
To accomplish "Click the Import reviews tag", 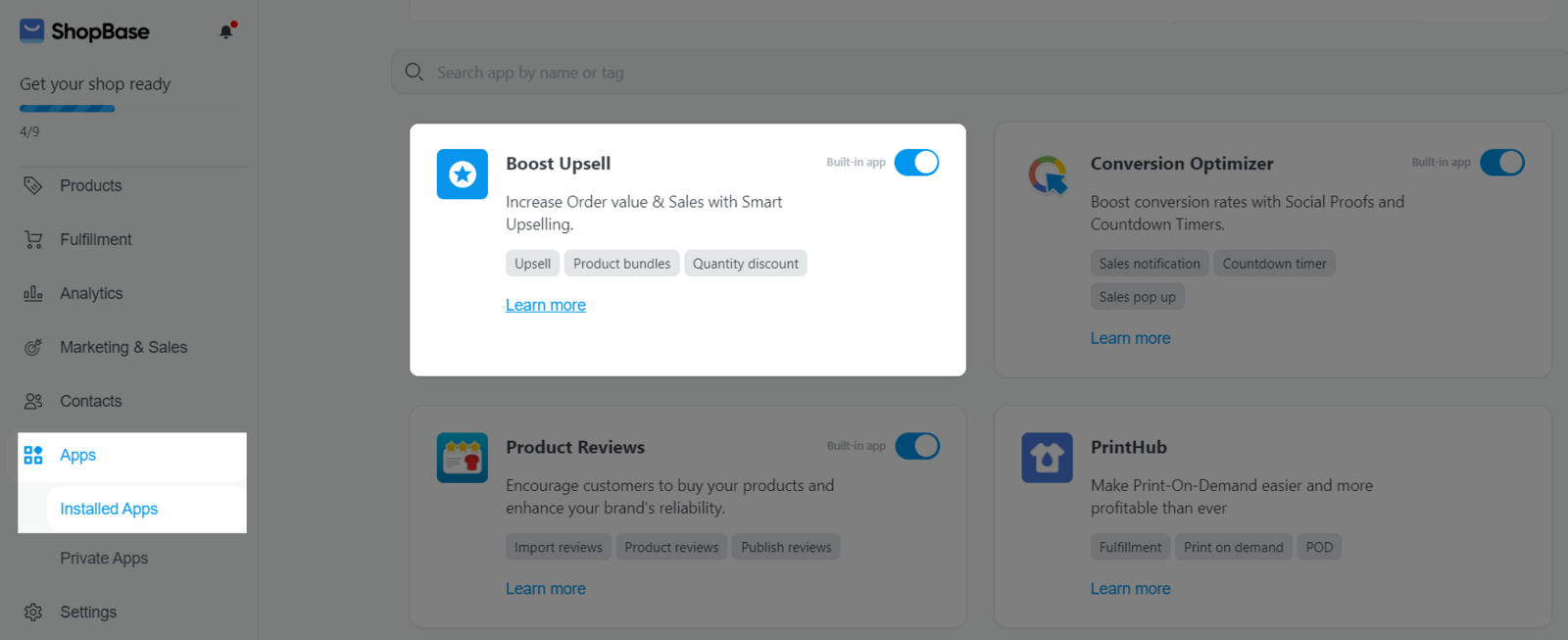I will click(x=559, y=547).
